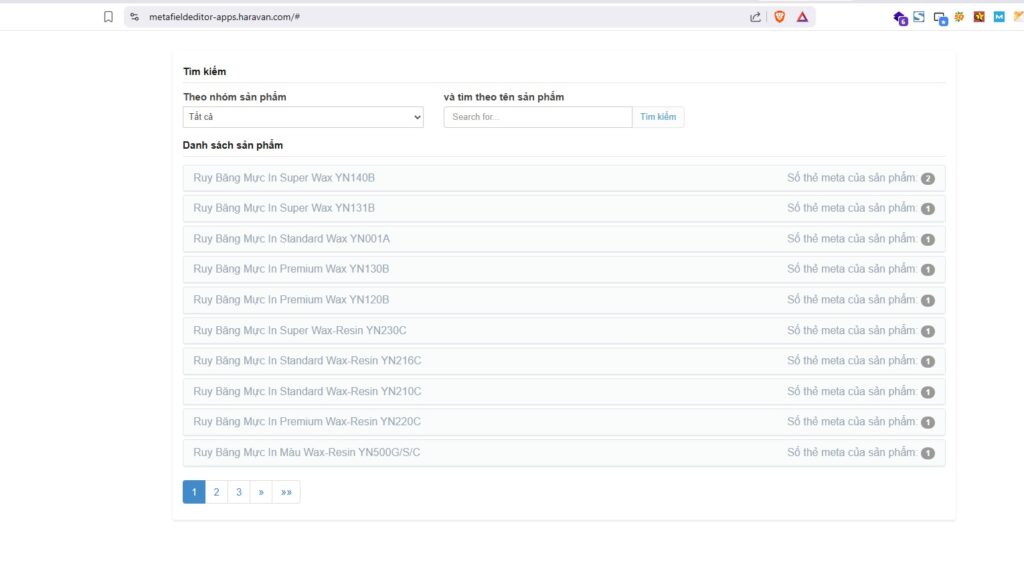
Task: Click the blue S extension icon
Action: point(919,17)
